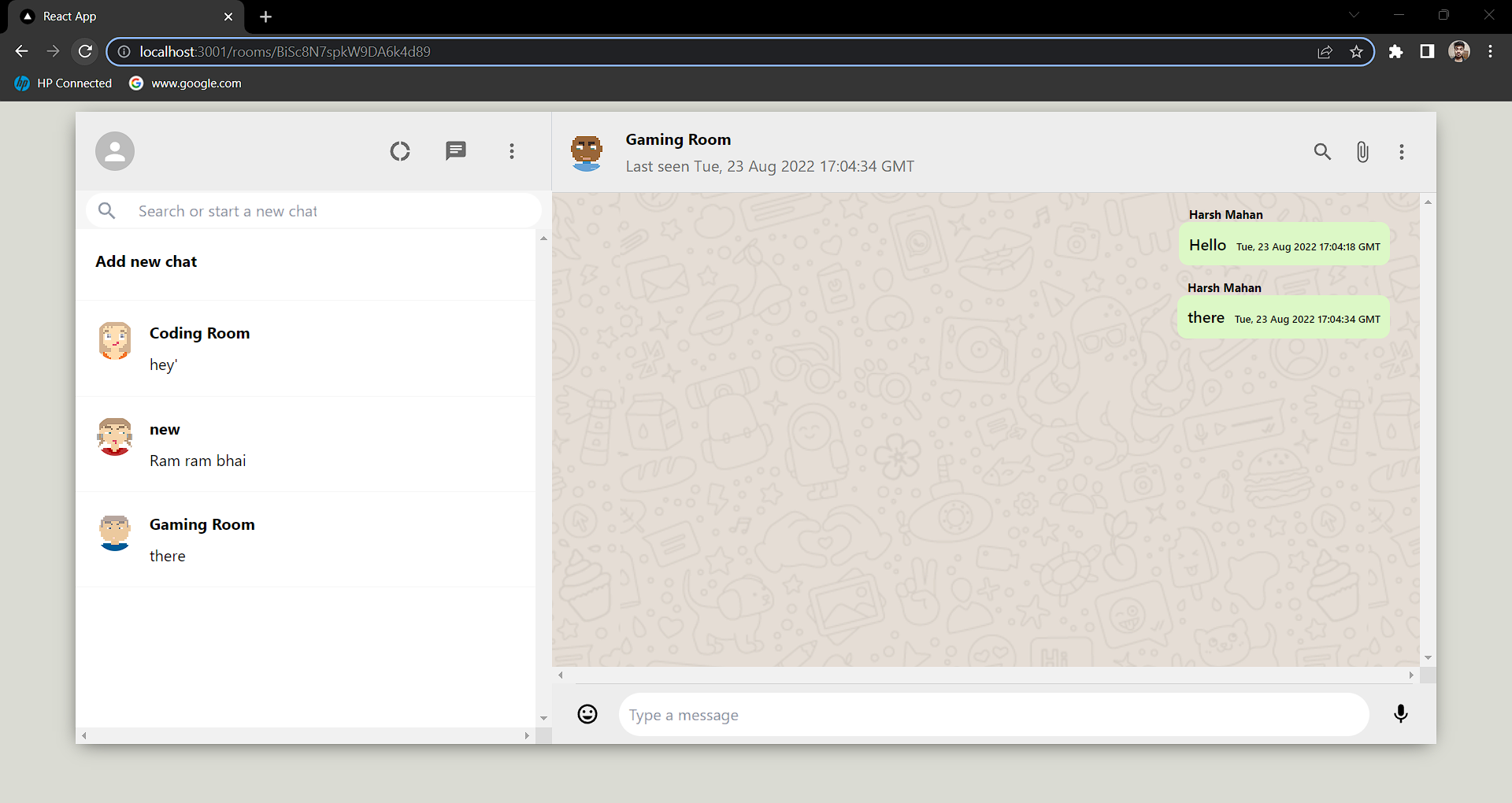Click the avatar of new chat

[x=115, y=437]
